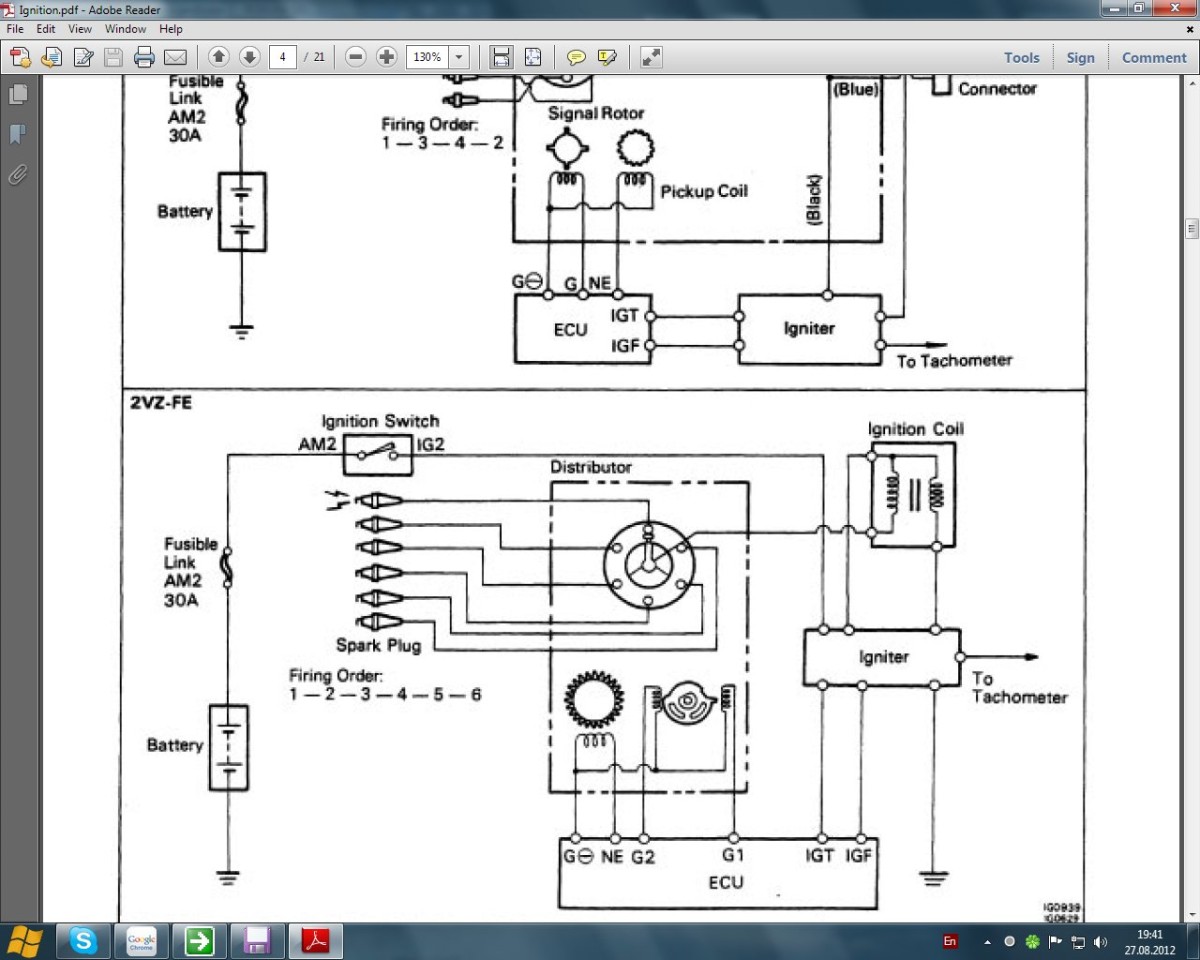The image size is (1200, 960).
Task: Open the zoom level dropdown arrow
Action: (x=460, y=57)
